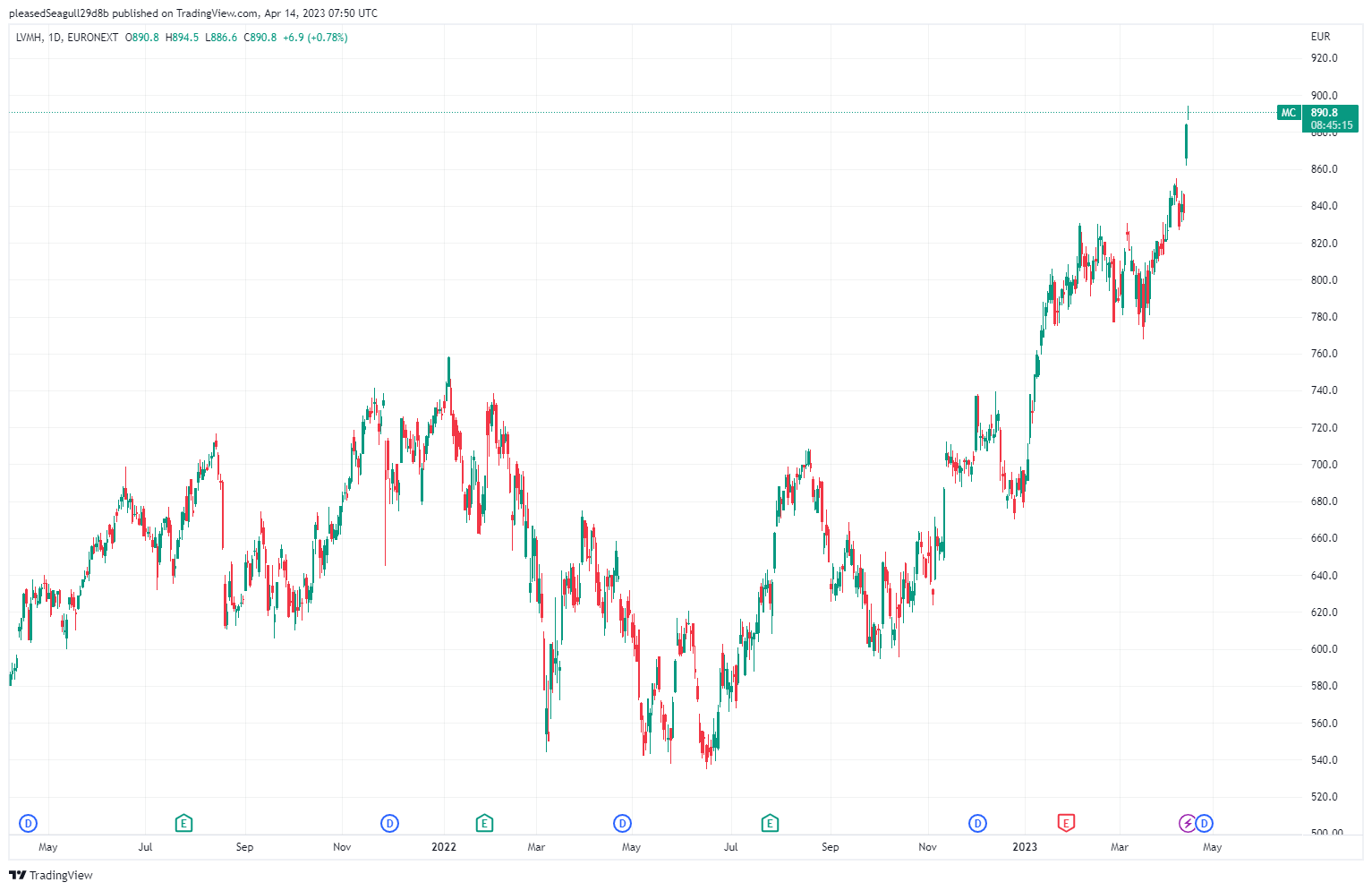Image resolution: width=1372 pixels, height=891 pixels.
Task: Click the 760.0 price axis label
Action: click(x=1325, y=354)
